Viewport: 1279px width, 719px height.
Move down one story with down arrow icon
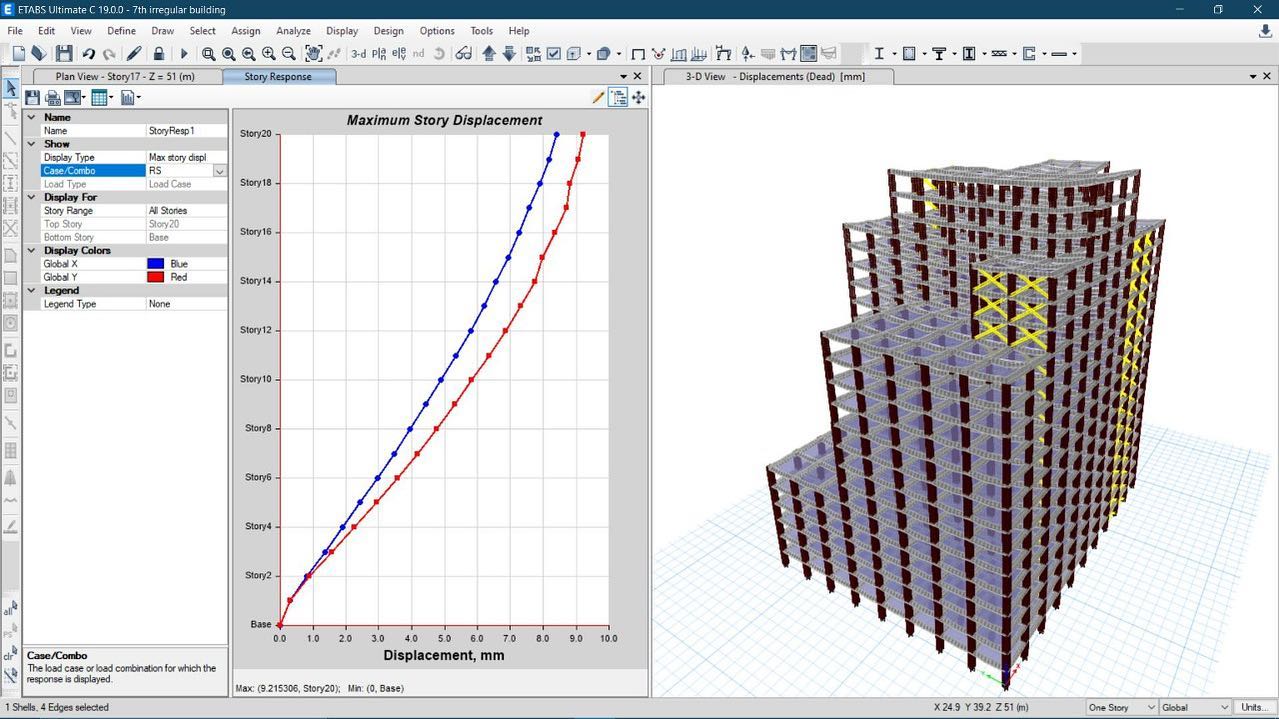click(x=509, y=54)
